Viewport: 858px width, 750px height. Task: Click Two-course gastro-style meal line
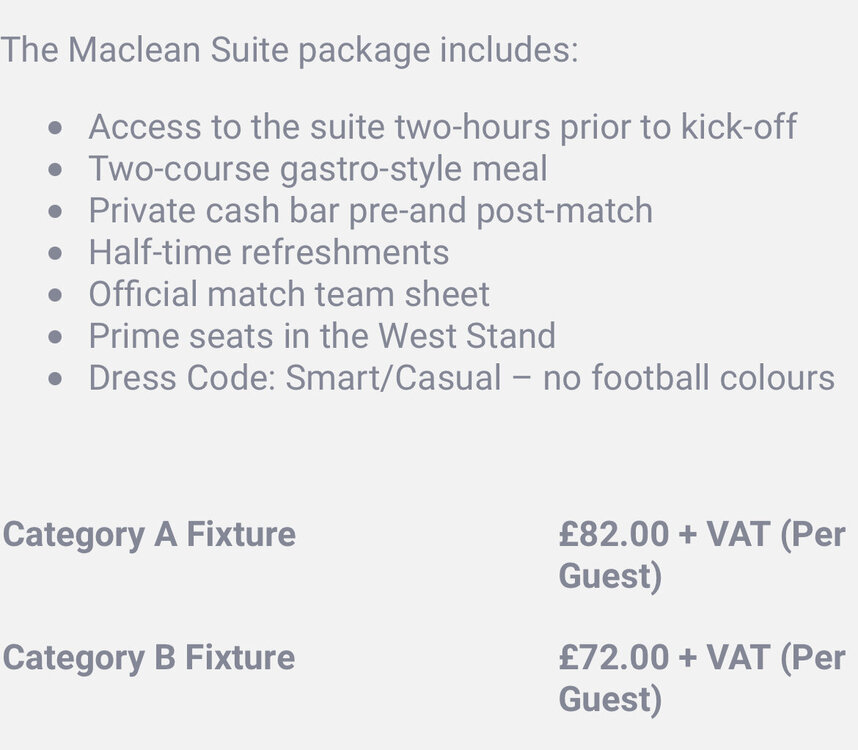coord(318,168)
